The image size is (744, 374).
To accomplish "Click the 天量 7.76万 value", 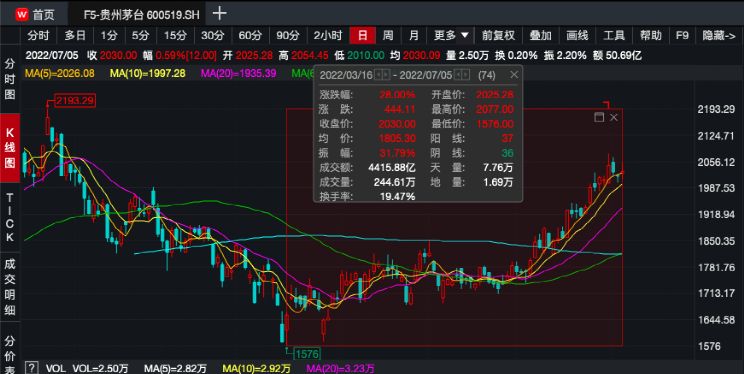I will click(x=498, y=168).
